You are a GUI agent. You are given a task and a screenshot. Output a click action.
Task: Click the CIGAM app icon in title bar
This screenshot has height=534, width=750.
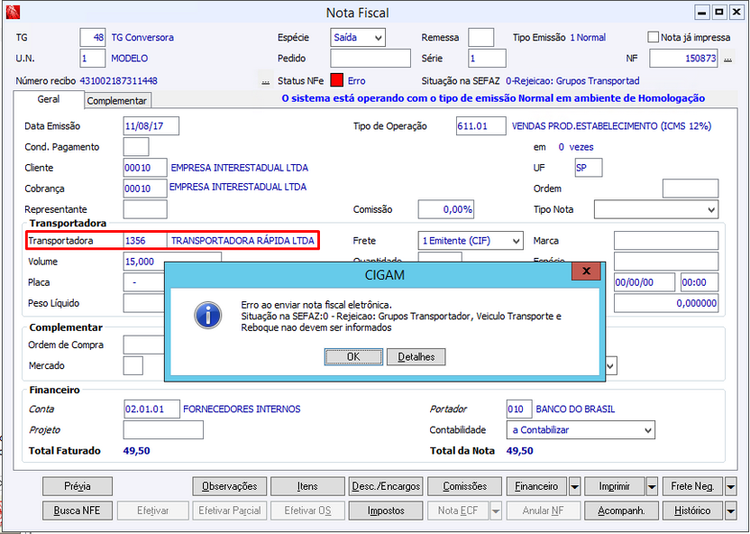click(x=12, y=12)
